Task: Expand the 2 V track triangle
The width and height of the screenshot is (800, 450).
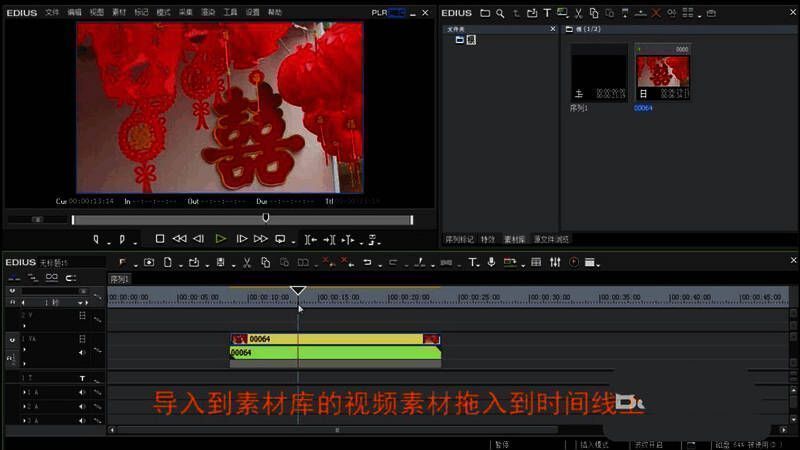Action: click(x=24, y=325)
